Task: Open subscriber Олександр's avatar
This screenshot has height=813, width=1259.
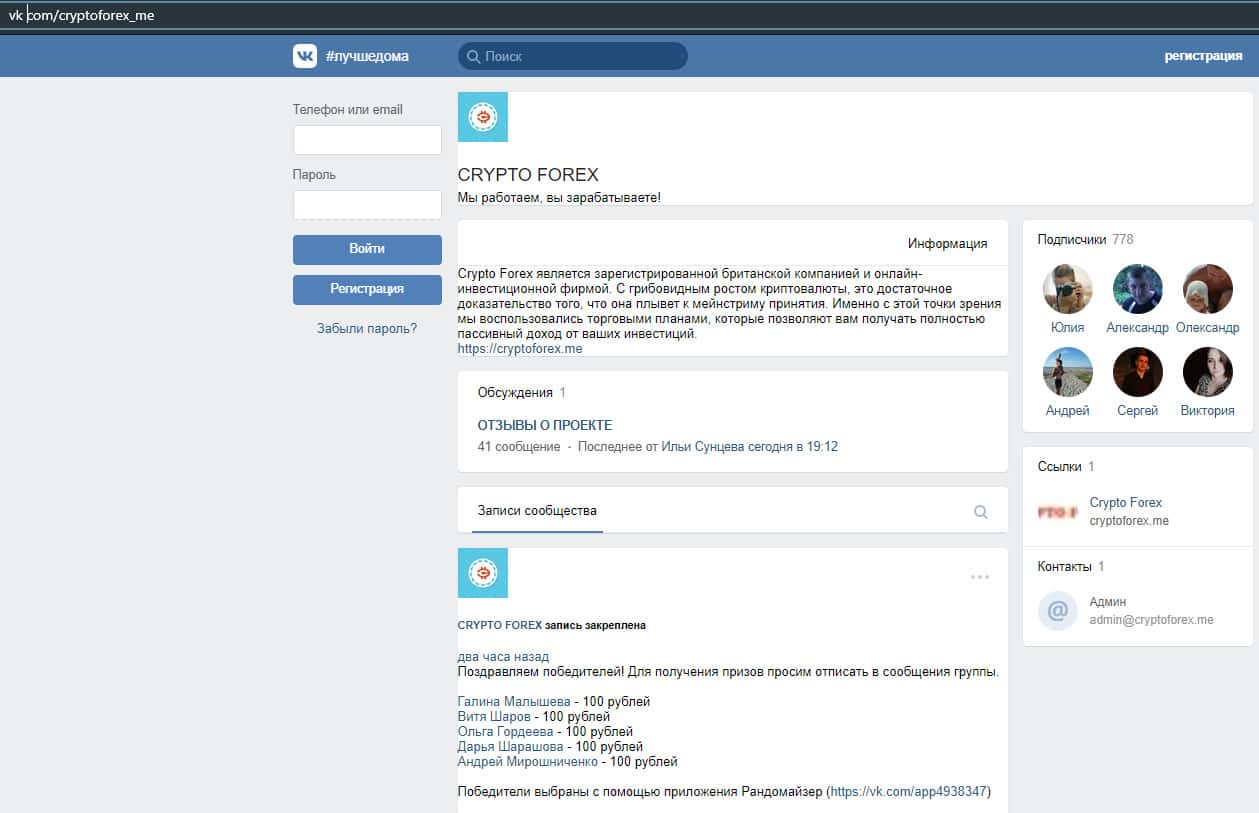Action: click(1208, 289)
